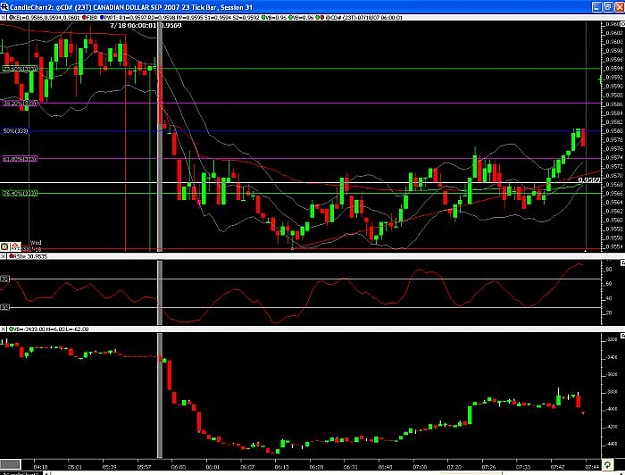
Task: Click the app icon in the title bar
Action: pyautogui.click(x=4, y=6)
